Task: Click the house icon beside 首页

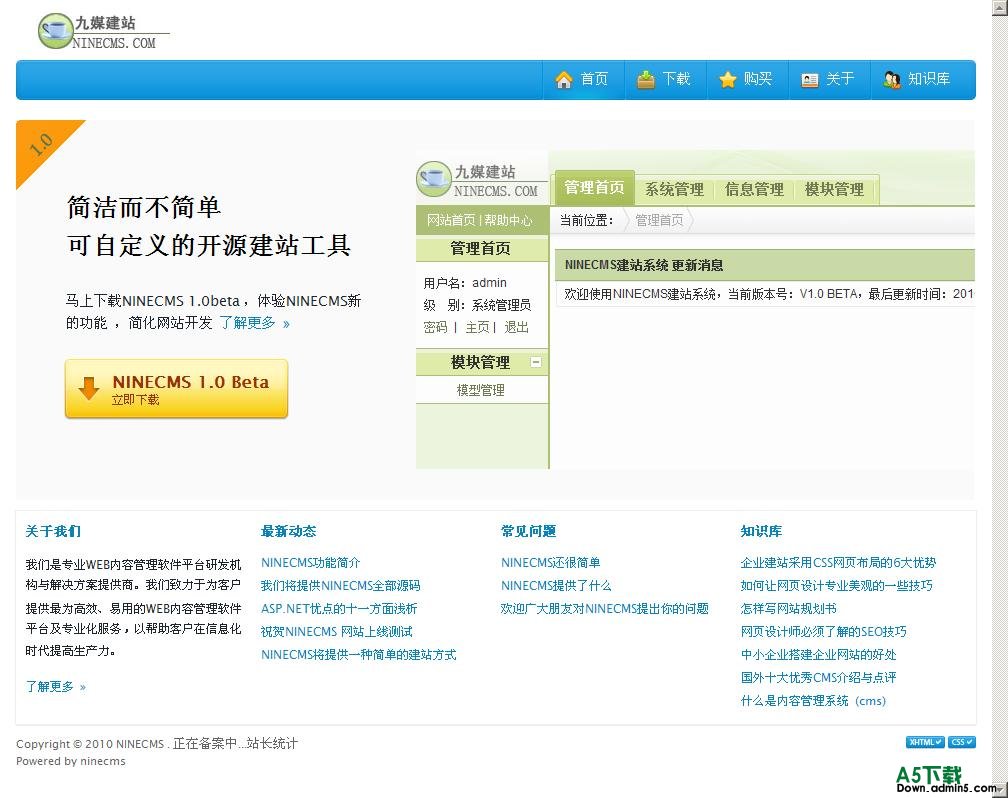Action: tap(564, 80)
